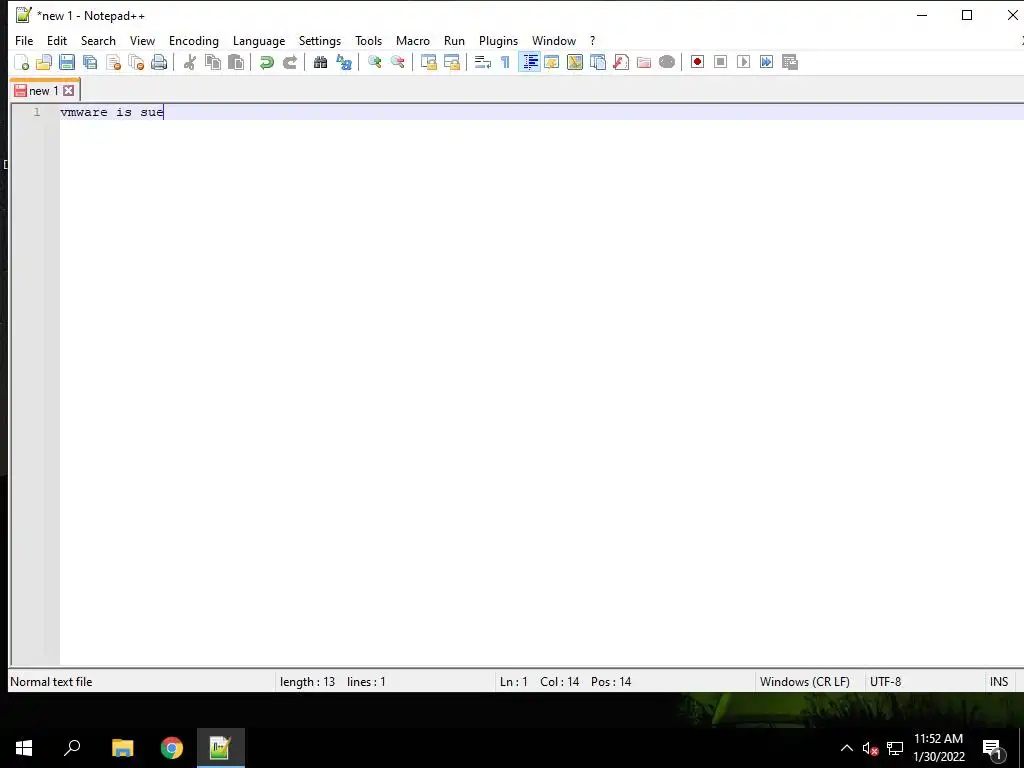Image resolution: width=1024 pixels, height=768 pixels.
Task: Click the Close All documents toolbar icon
Action: (x=136, y=62)
